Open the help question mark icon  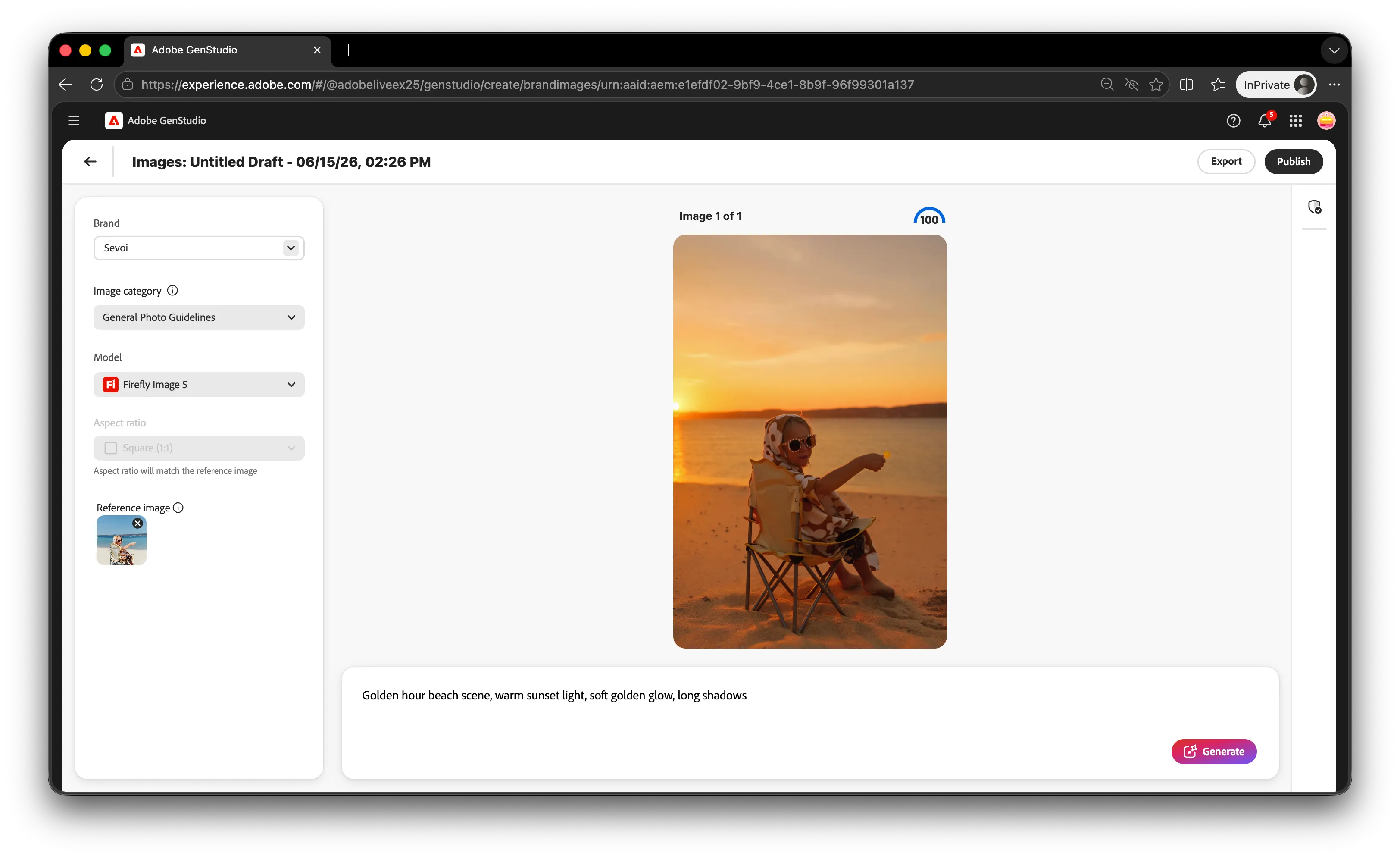(x=1233, y=120)
